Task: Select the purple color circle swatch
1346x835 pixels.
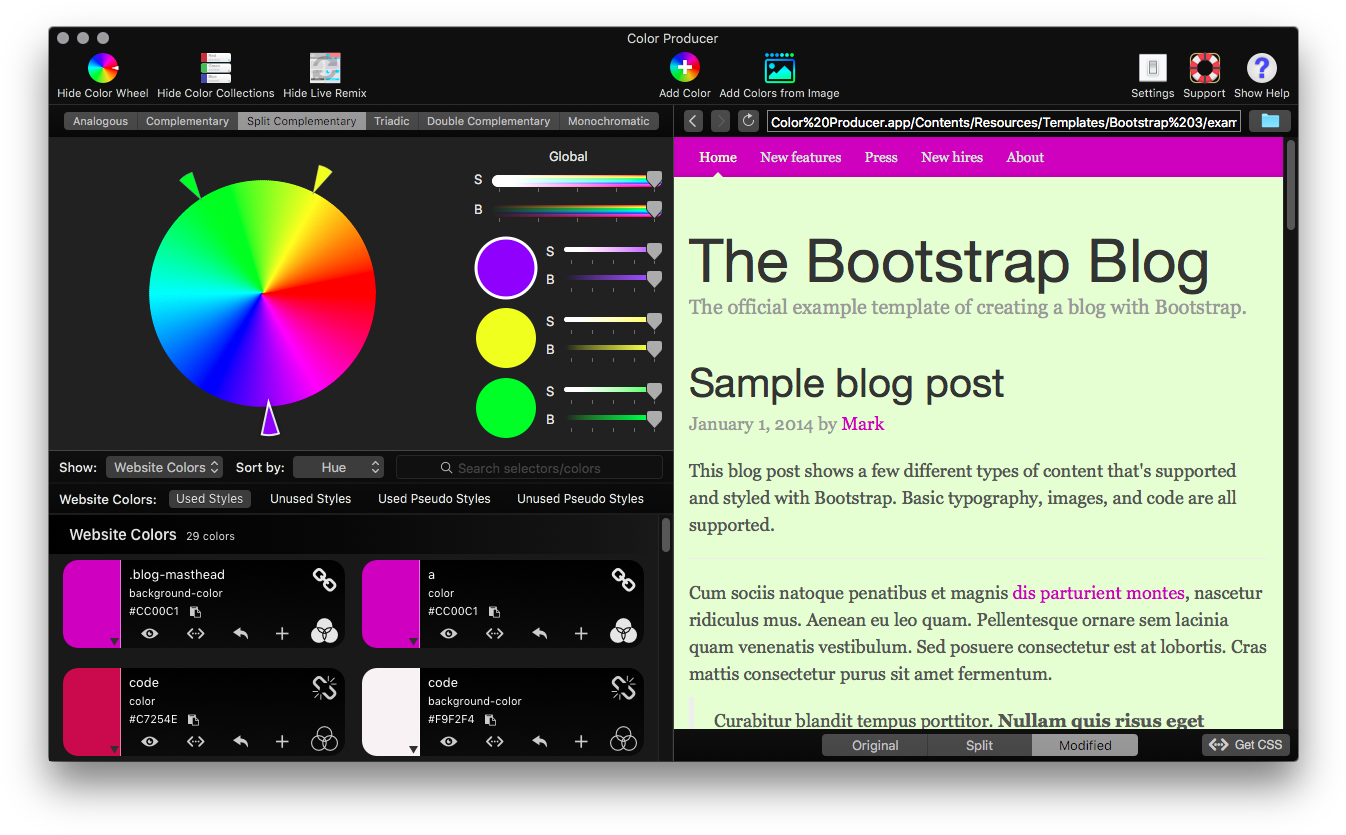Action: pos(506,268)
